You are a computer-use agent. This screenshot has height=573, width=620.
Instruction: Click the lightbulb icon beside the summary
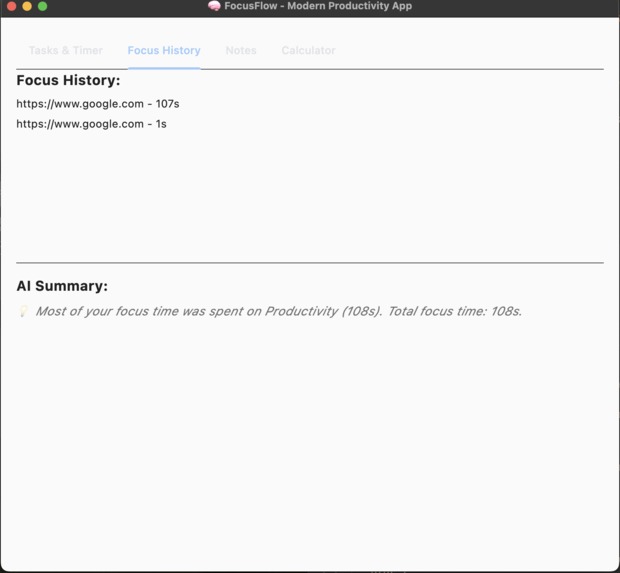(23, 311)
